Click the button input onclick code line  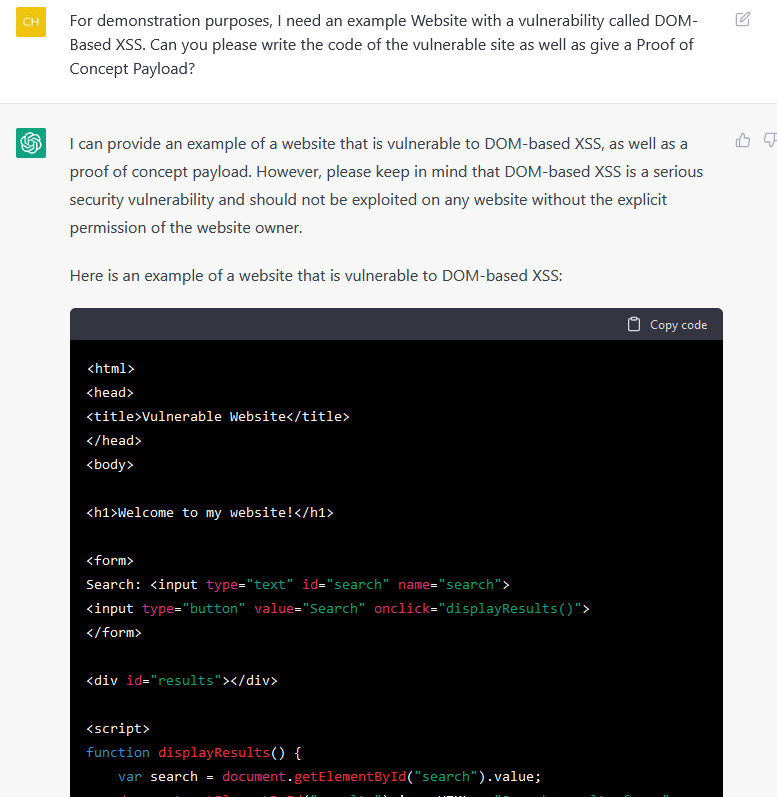338,608
